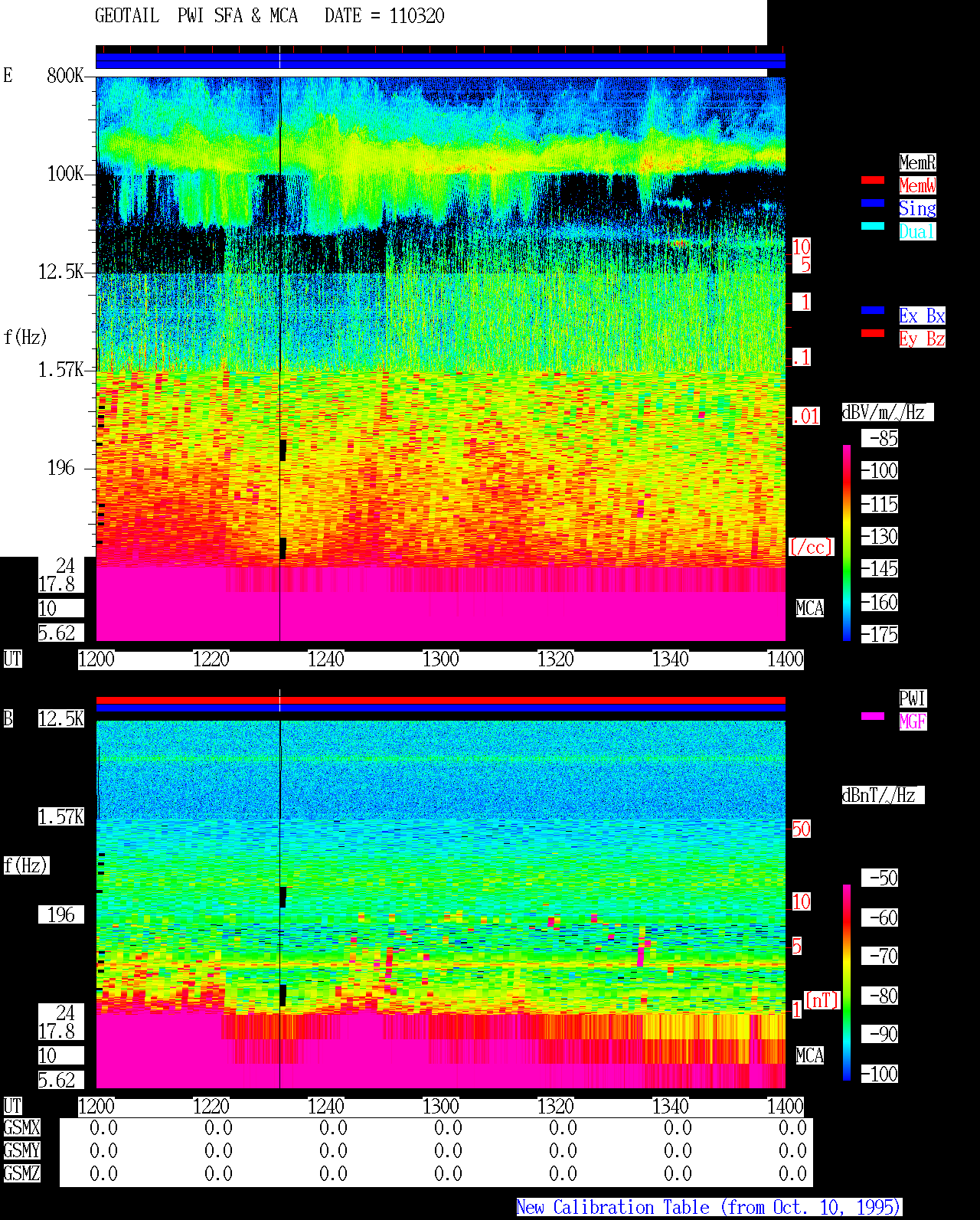Click the -90 value on the magnetic color scale
Viewport: 980px width, 1220px height.
click(880, 1034)
